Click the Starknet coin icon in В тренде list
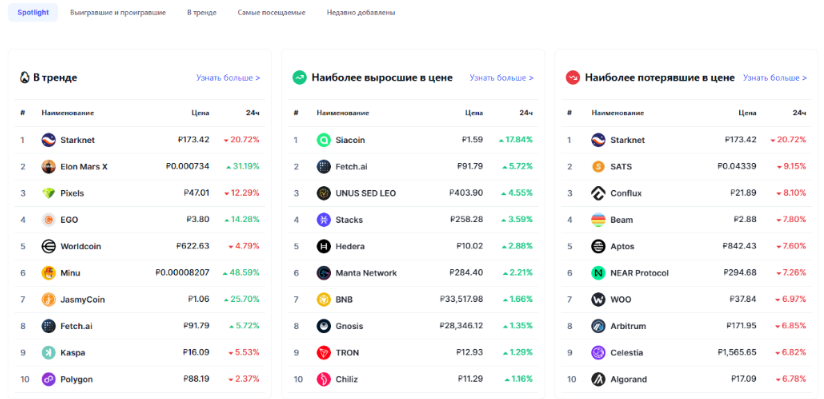The image size is (824, 399). (48, 140)
